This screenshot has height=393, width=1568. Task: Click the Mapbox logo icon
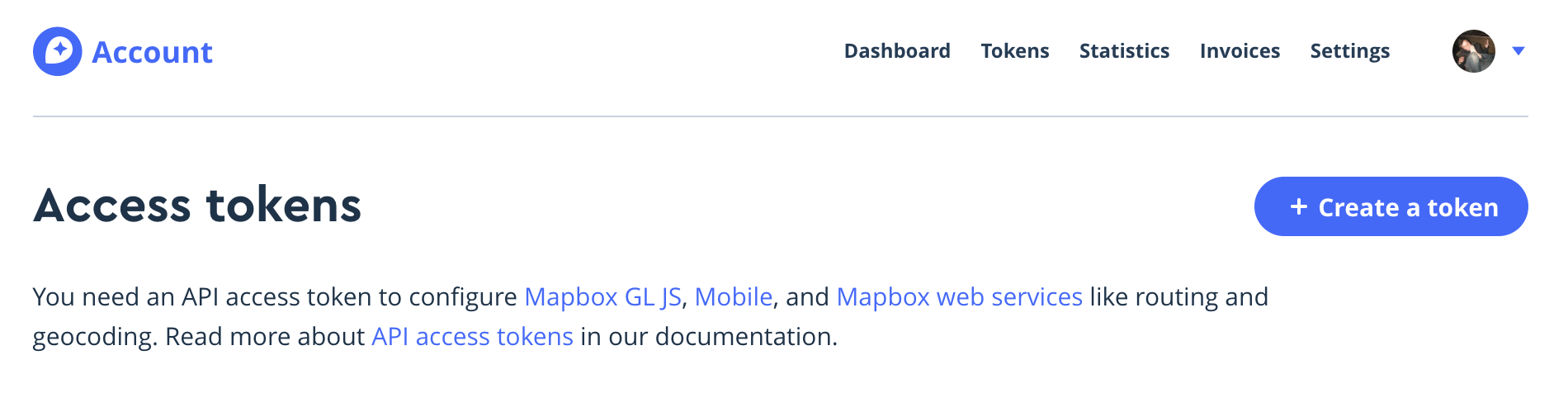coord(58,51)
